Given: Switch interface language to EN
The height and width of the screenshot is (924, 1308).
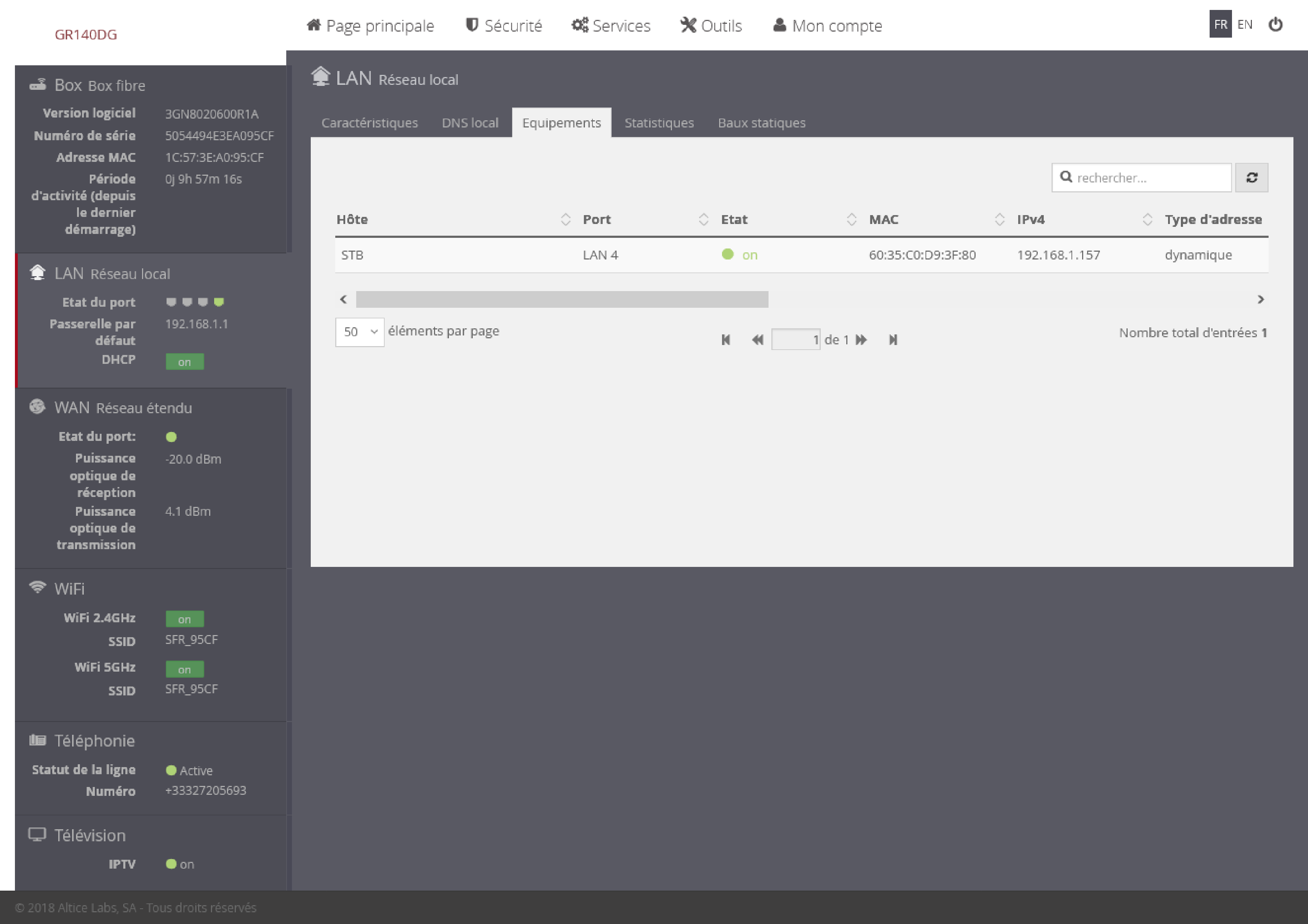Looking at the screenshot, I should [1245, 24].
